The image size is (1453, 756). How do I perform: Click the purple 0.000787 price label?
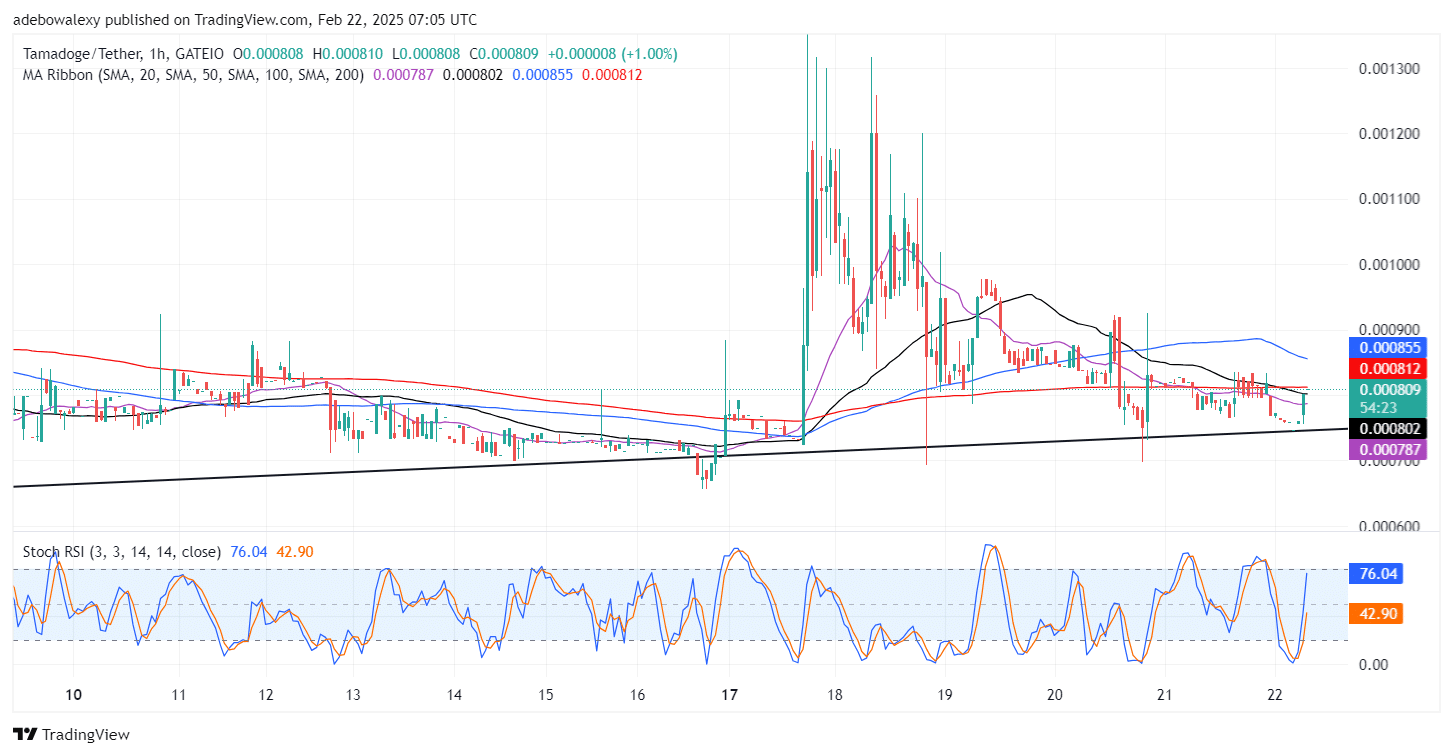(x=1390, y=448)
